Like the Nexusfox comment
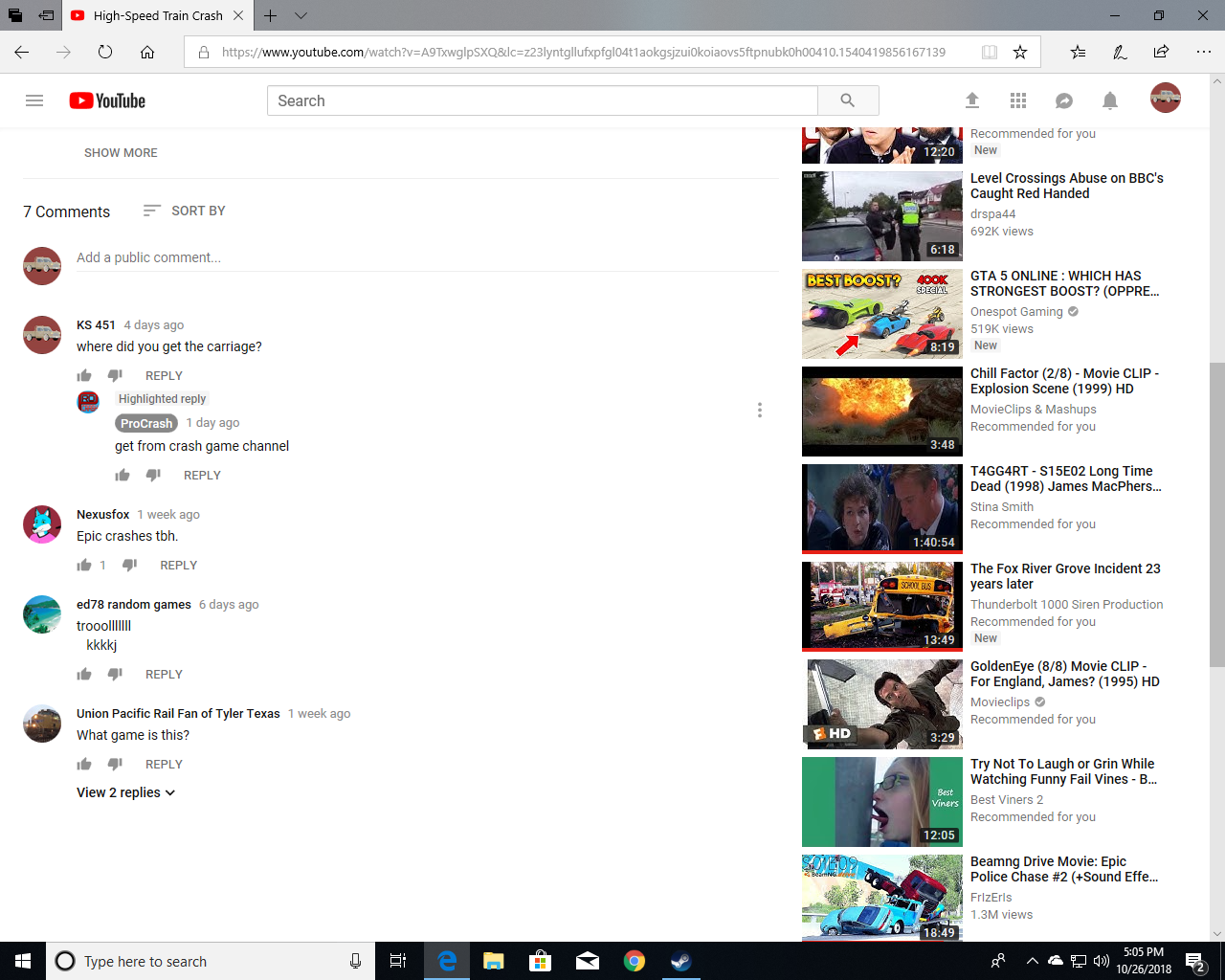This screenshot has height=980, width=1225. click(x=84, y=566)
